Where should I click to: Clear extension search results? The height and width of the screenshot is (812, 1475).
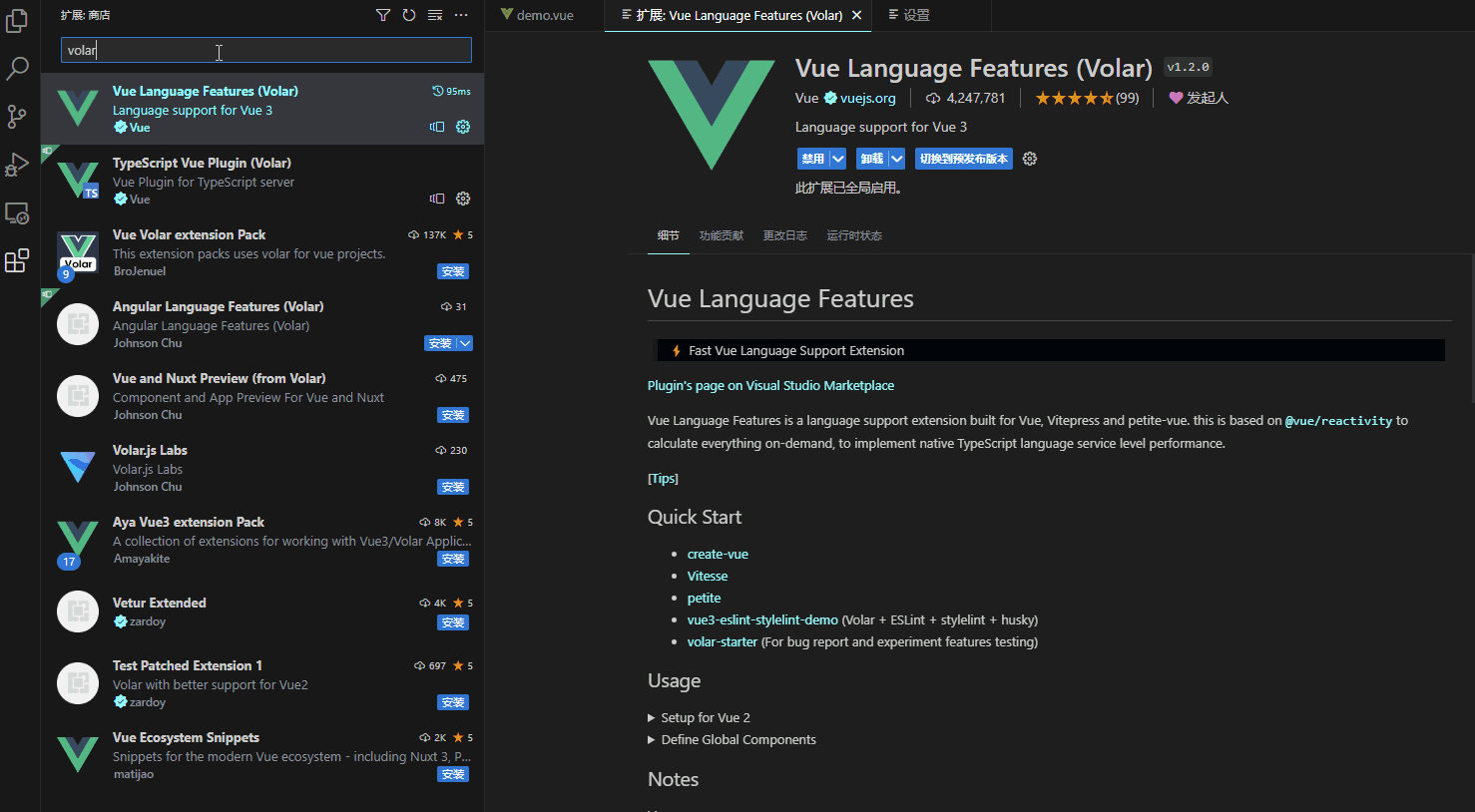click(x=435, y=15)
